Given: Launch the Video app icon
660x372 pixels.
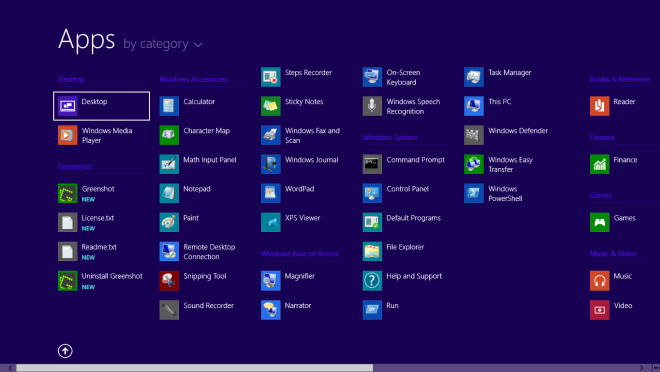Looking at the screenshot, I should (600, 310).
